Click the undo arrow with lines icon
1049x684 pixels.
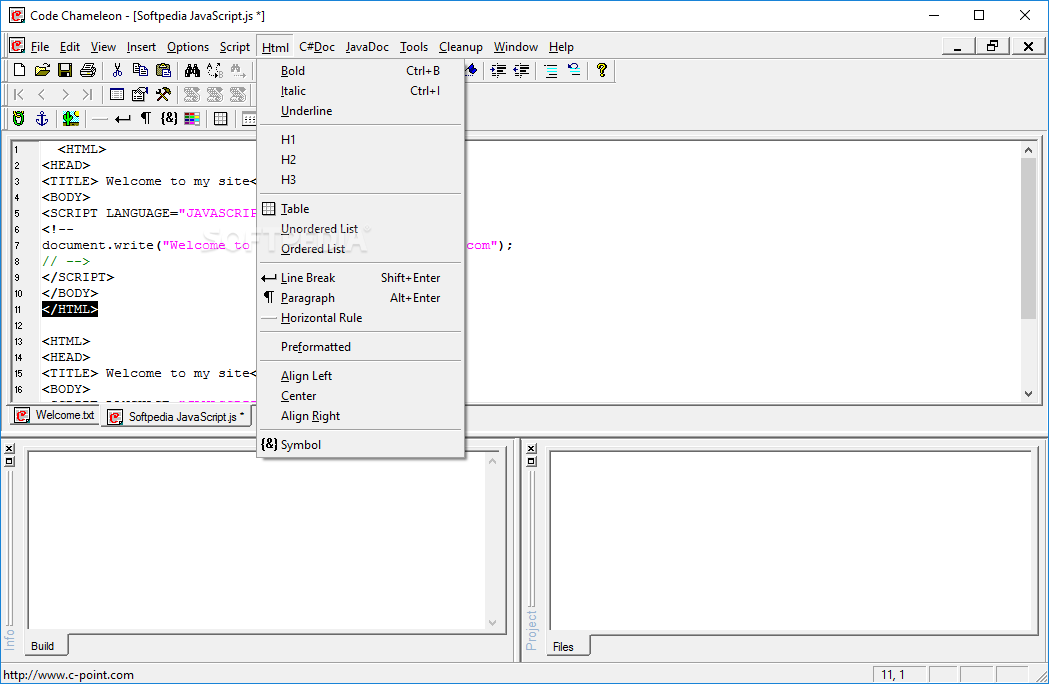pyautogui.click(x=574, y=70)
